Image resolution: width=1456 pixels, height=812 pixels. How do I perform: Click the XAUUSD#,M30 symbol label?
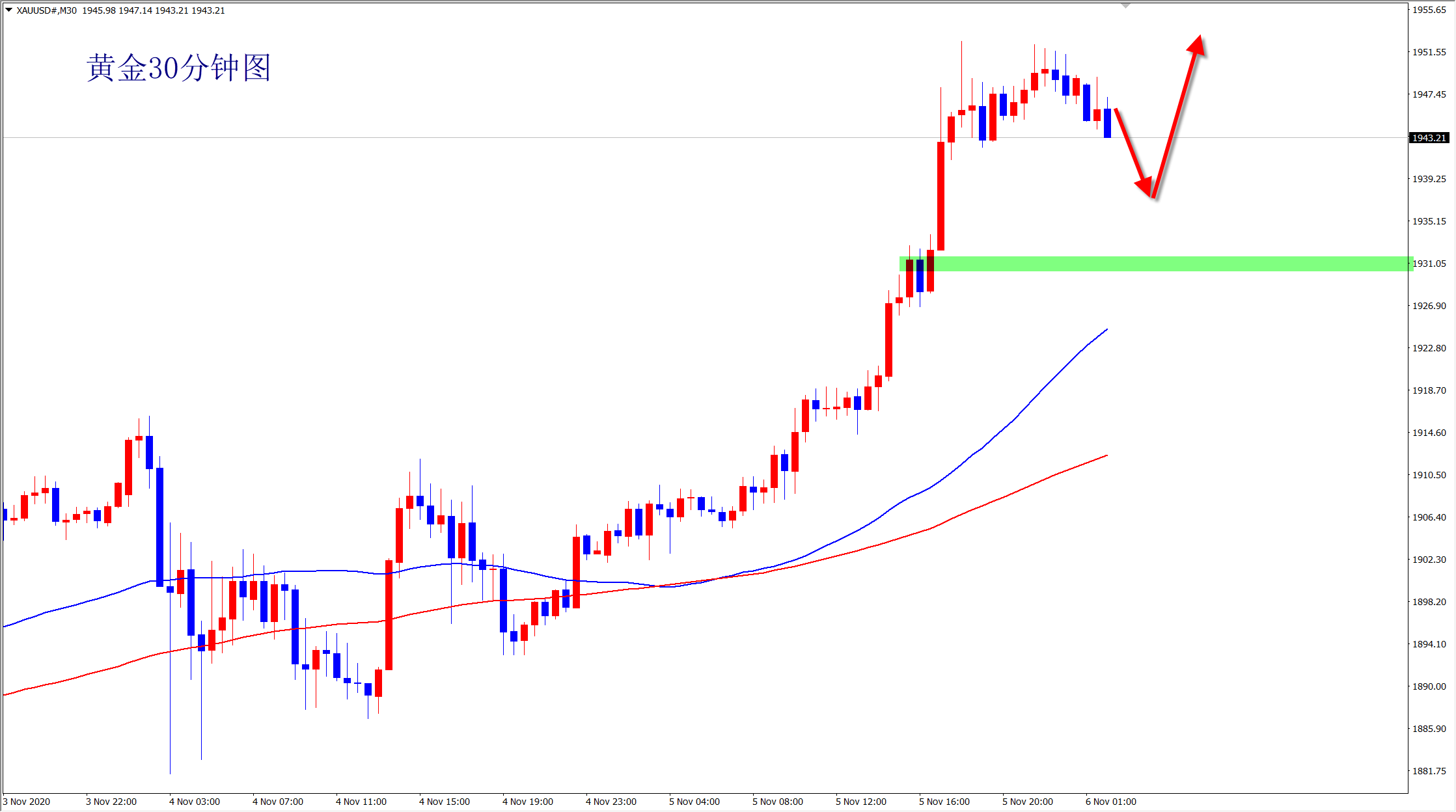46,10
